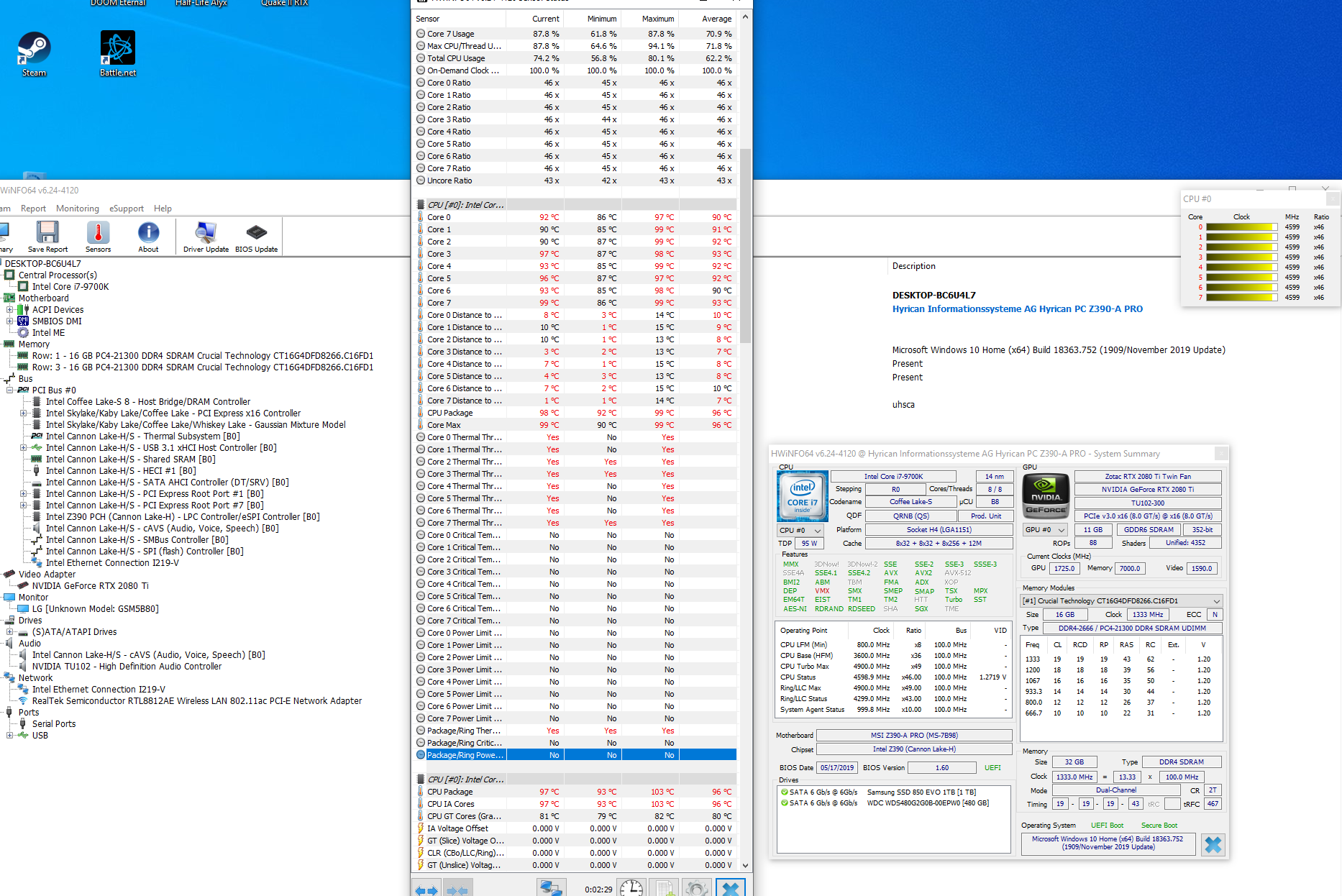Select Intel Ethernet Connection I219-V under Network
Screen dimensions: 1342x896
(99, 690)
